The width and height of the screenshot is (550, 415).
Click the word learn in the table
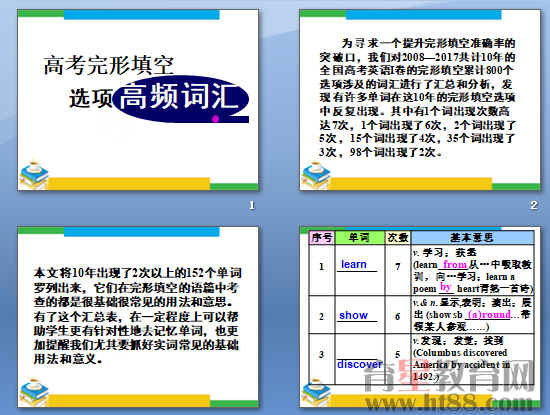coord(354,264)
